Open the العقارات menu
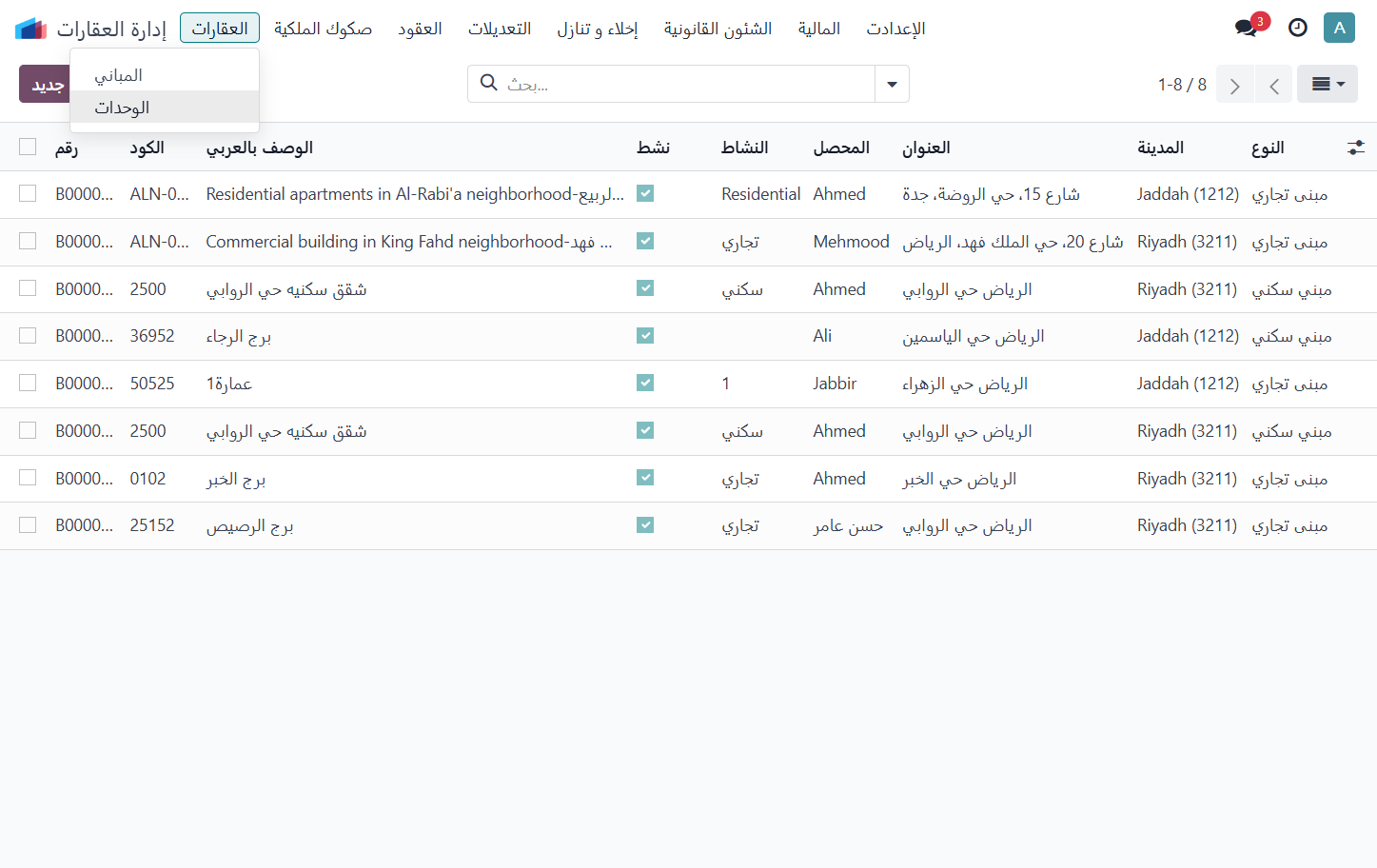The width and height of the screenshot is (1377, 868). [x=220, y=29]
